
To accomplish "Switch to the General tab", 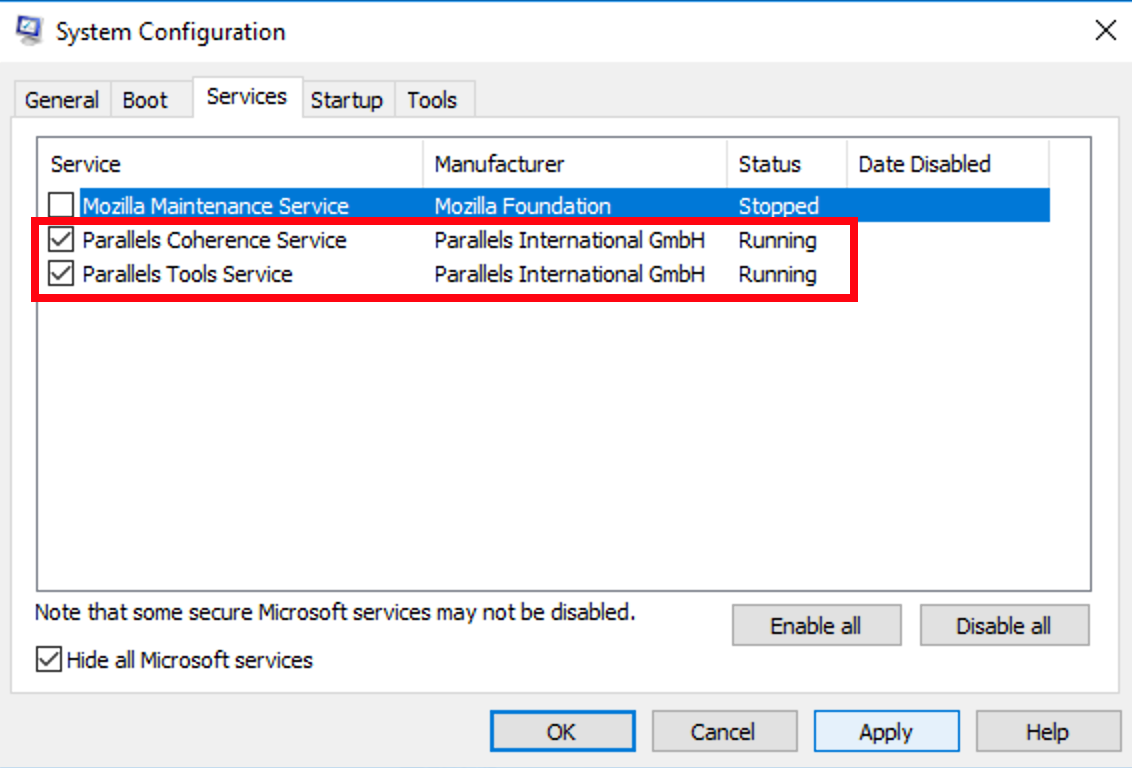I will tap(62, 100).
